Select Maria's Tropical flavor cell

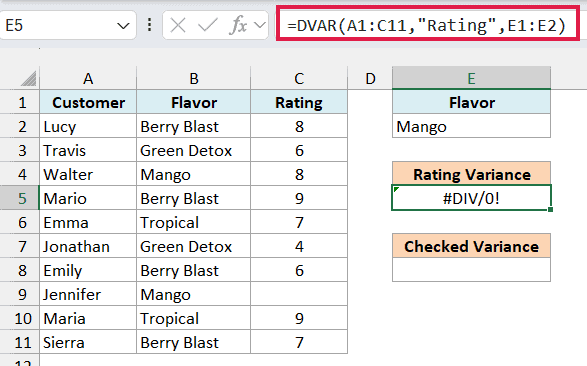194,318
